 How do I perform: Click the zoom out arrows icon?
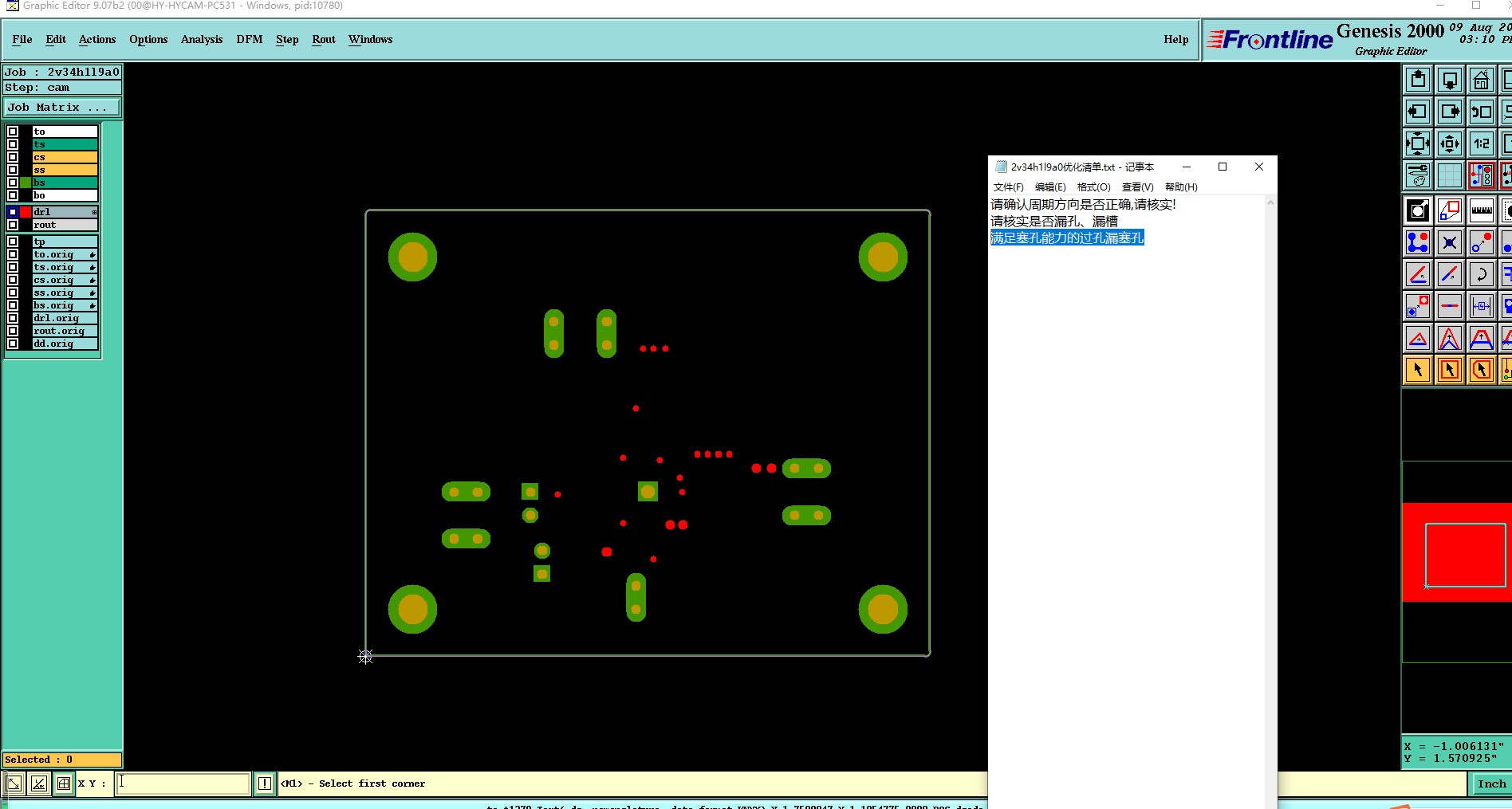coord(1450,143)
